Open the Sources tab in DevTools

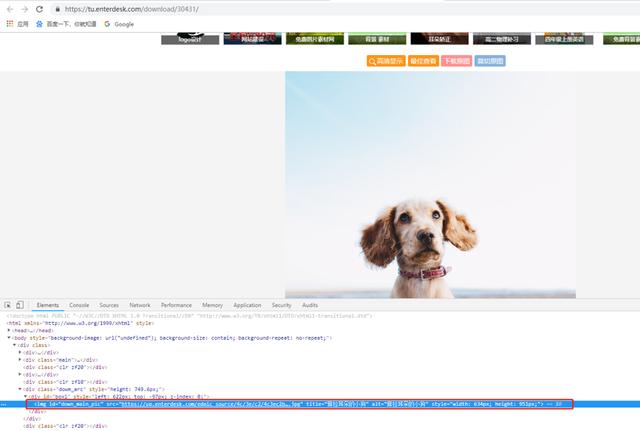tap(109, 305)
